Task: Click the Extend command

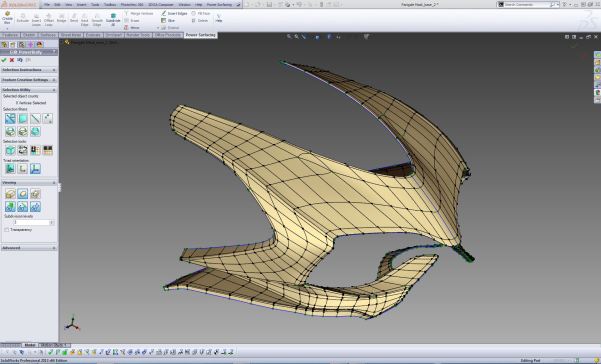Action: point(170,28)
